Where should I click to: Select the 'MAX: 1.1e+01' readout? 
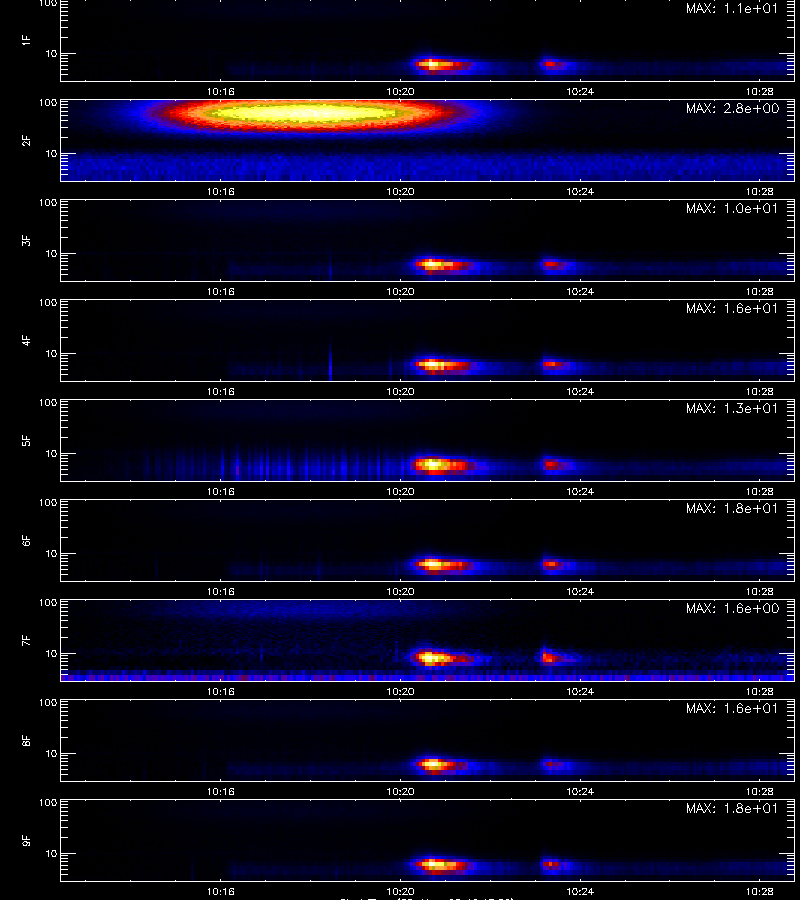[732, 9]
